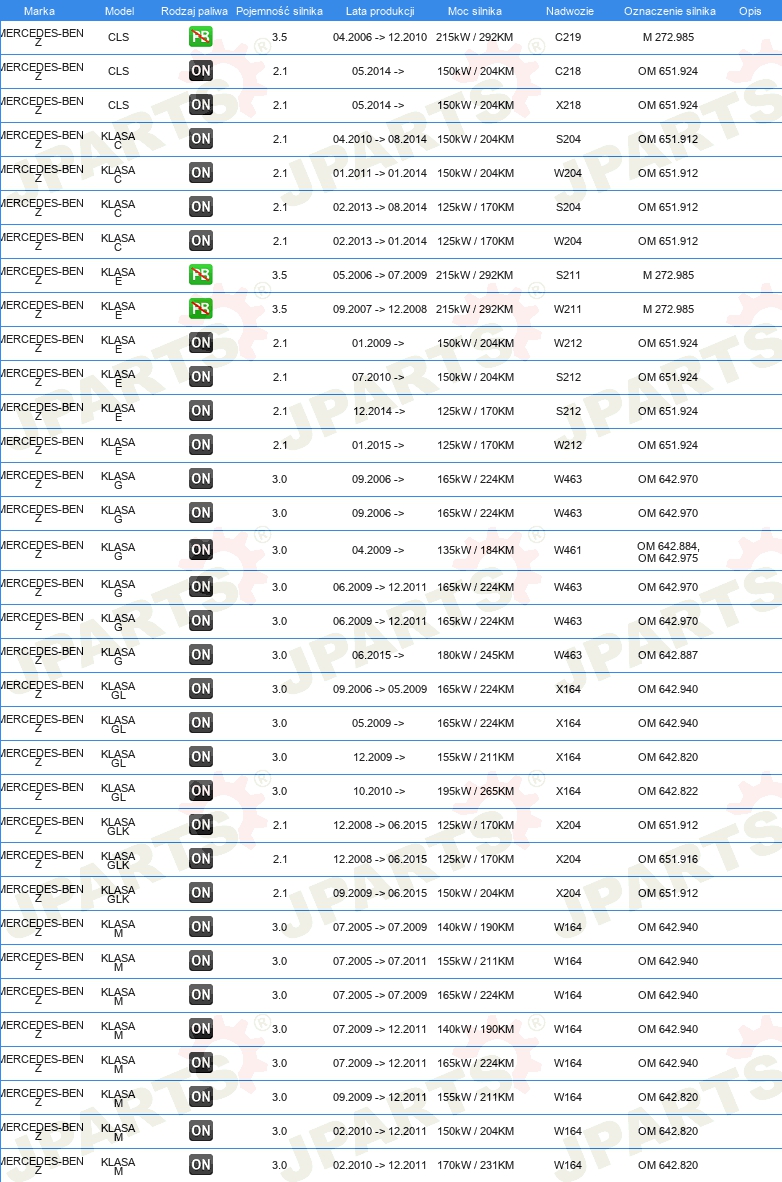782x1182 pixels.
Task: Click the ON icon for KLASA E 07.2010 S212
Action: pyautogui.click(x=201, y=377)
